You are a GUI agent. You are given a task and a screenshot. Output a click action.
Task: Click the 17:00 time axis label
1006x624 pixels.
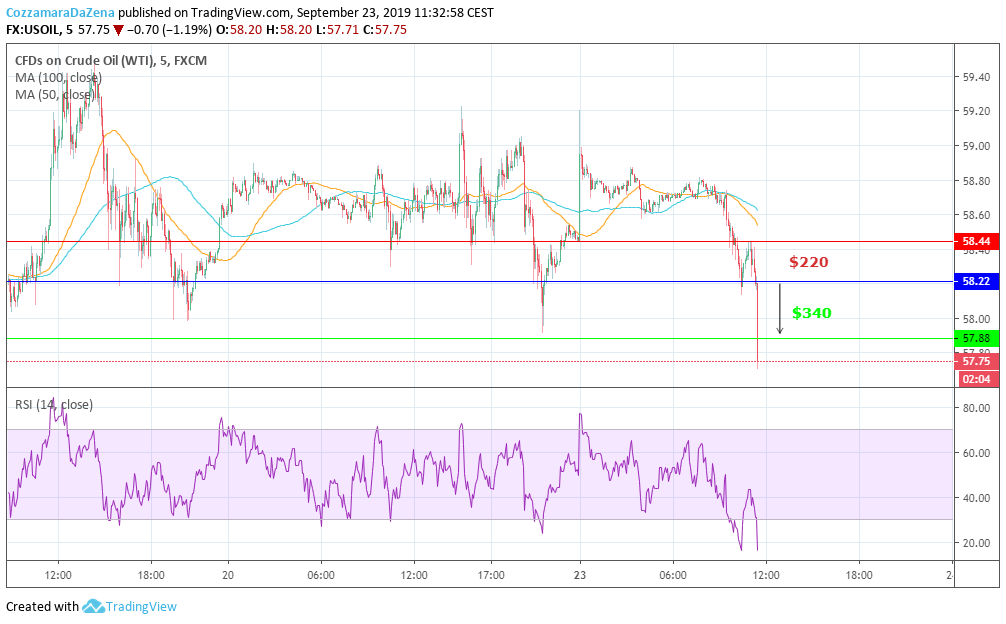(x=491, y=575)
